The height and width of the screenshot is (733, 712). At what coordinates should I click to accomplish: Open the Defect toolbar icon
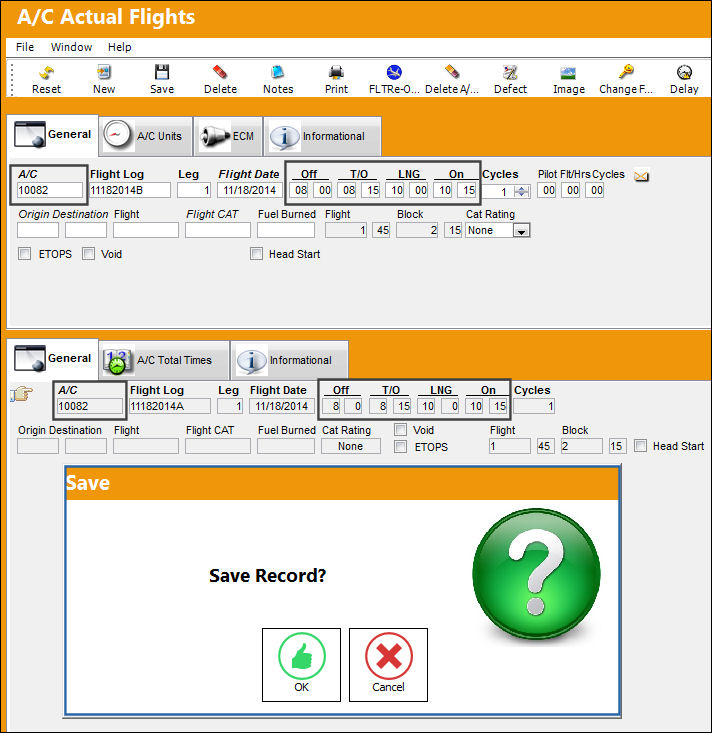click(510, 72)
